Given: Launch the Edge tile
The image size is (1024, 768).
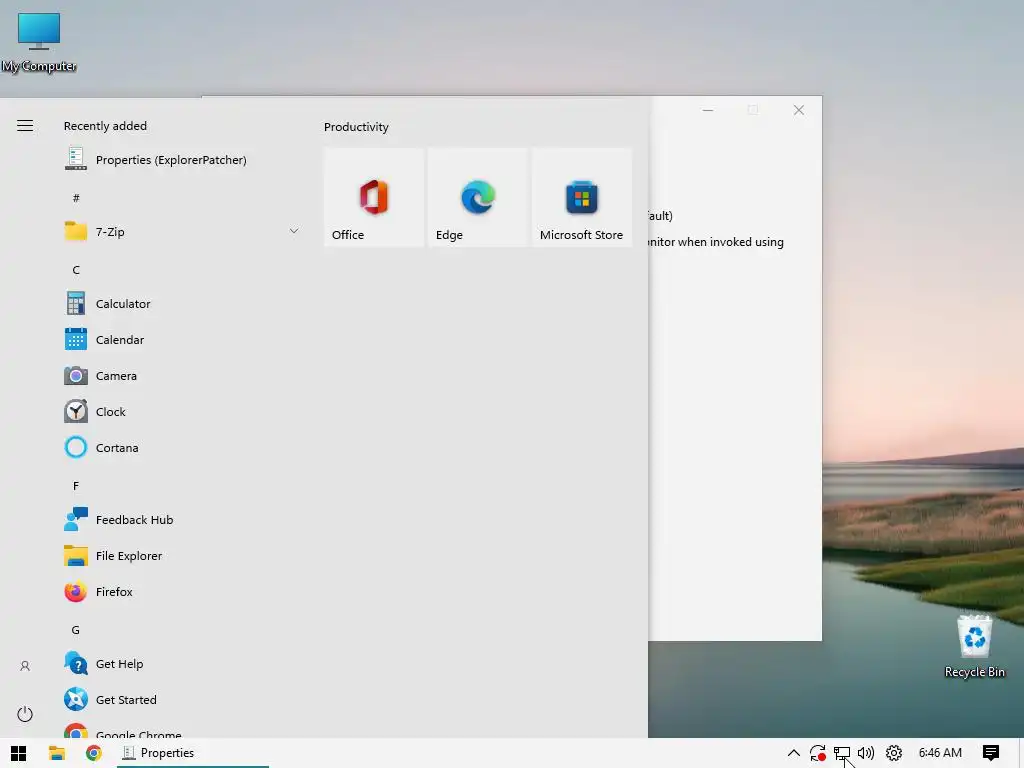Looking at the screenshot, I should click(477, 197).
